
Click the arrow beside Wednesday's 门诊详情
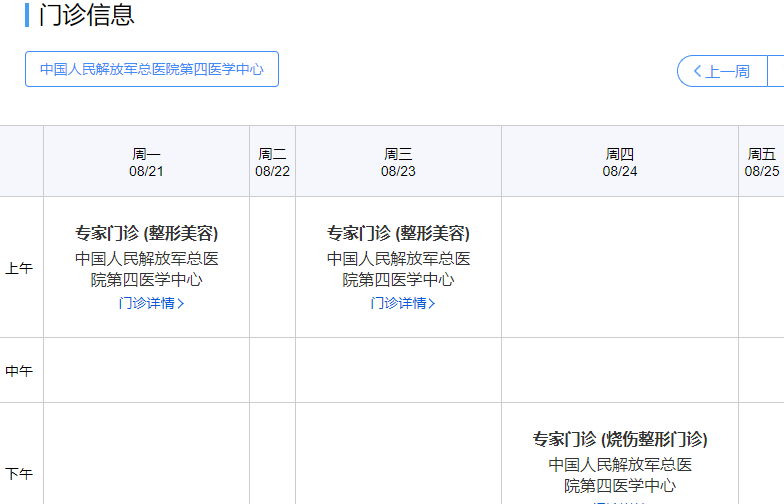(432, 304)
